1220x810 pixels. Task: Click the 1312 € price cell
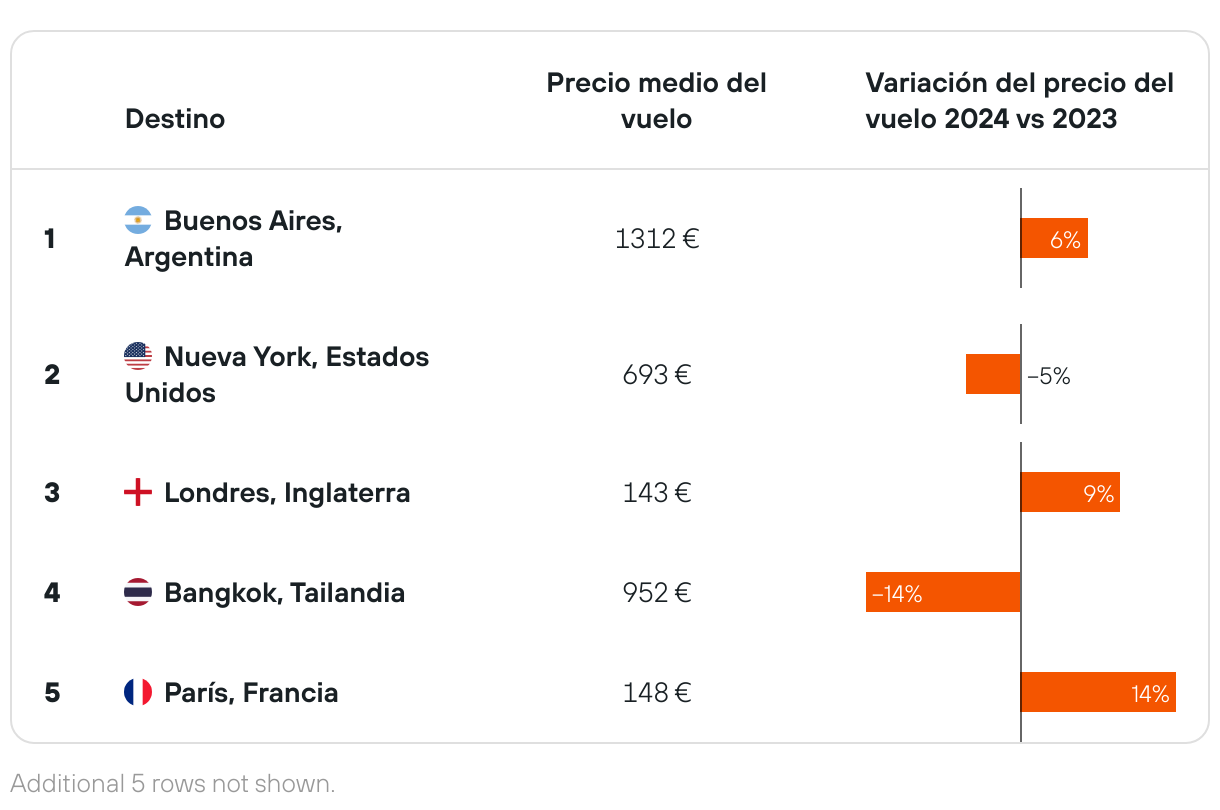[x=656, y=239]
